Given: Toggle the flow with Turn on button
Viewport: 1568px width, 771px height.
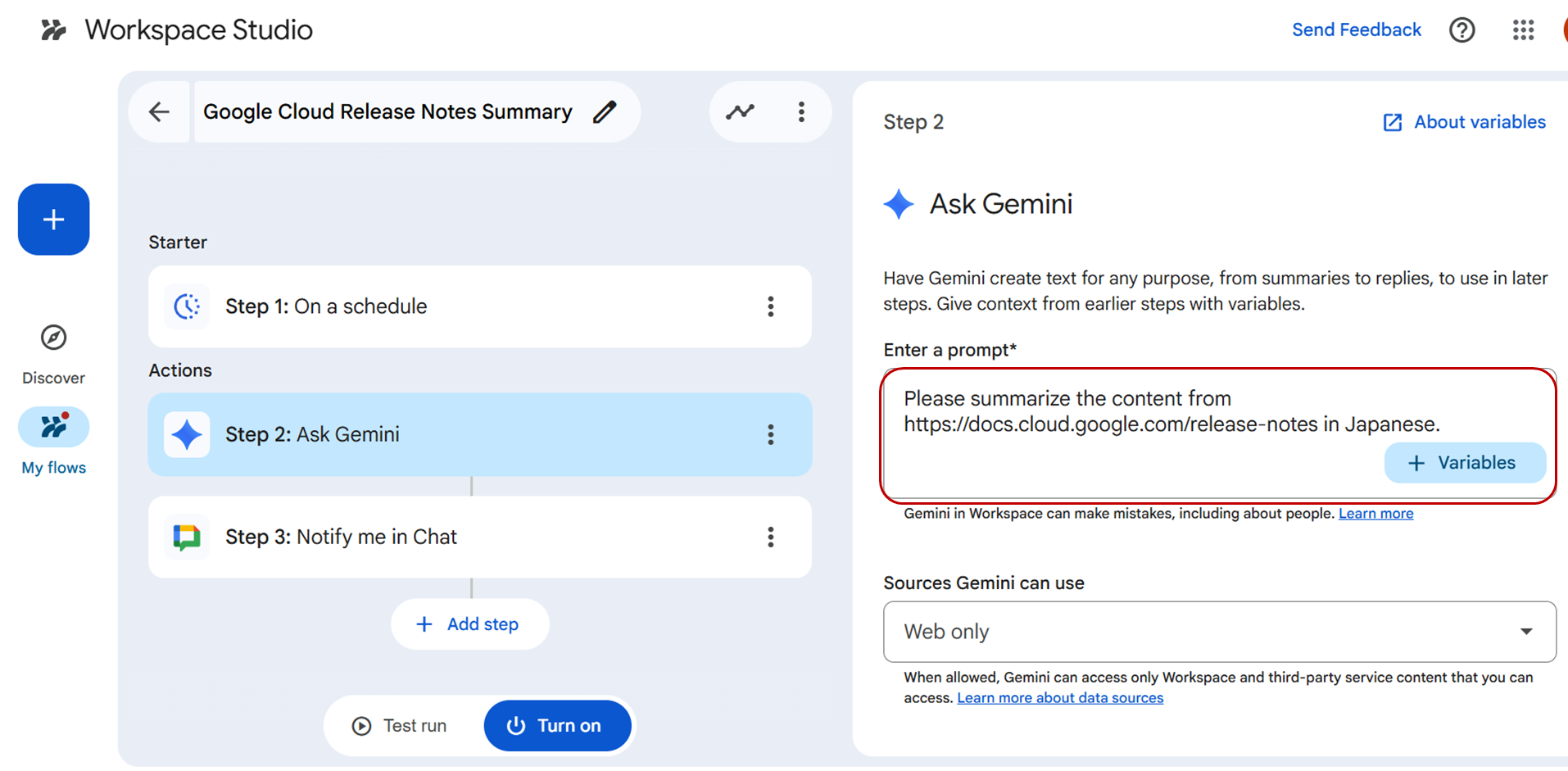Looking at the screenshot, I should [x=557, y=726].
